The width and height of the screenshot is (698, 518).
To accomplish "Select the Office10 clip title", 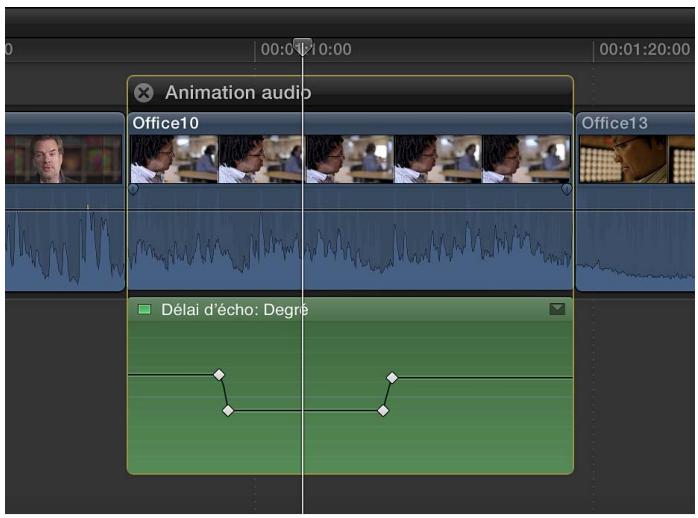I will [x=166, y=123].
